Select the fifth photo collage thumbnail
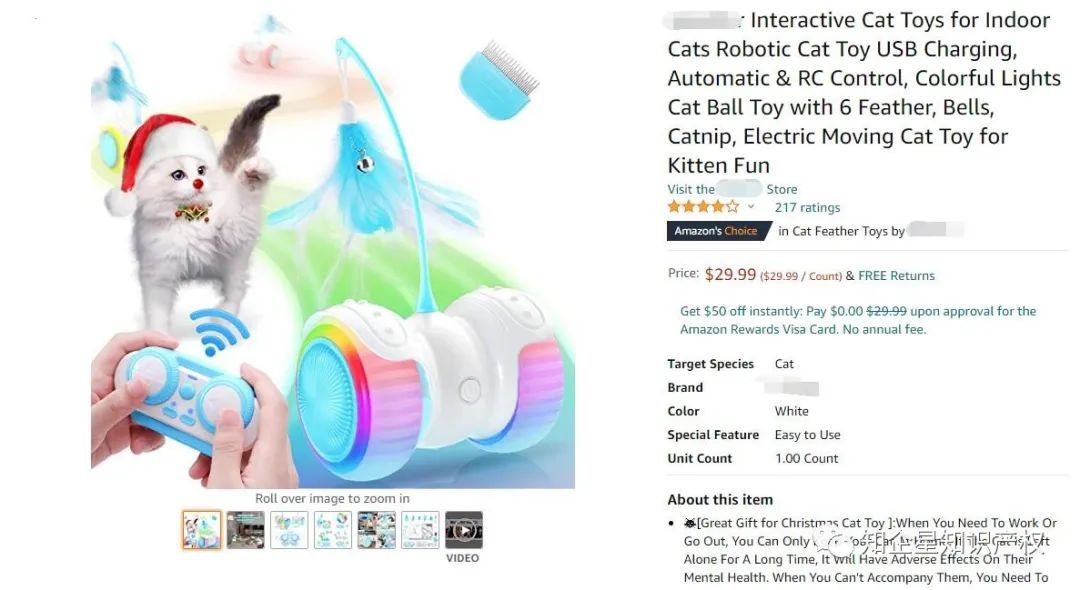 376,529
